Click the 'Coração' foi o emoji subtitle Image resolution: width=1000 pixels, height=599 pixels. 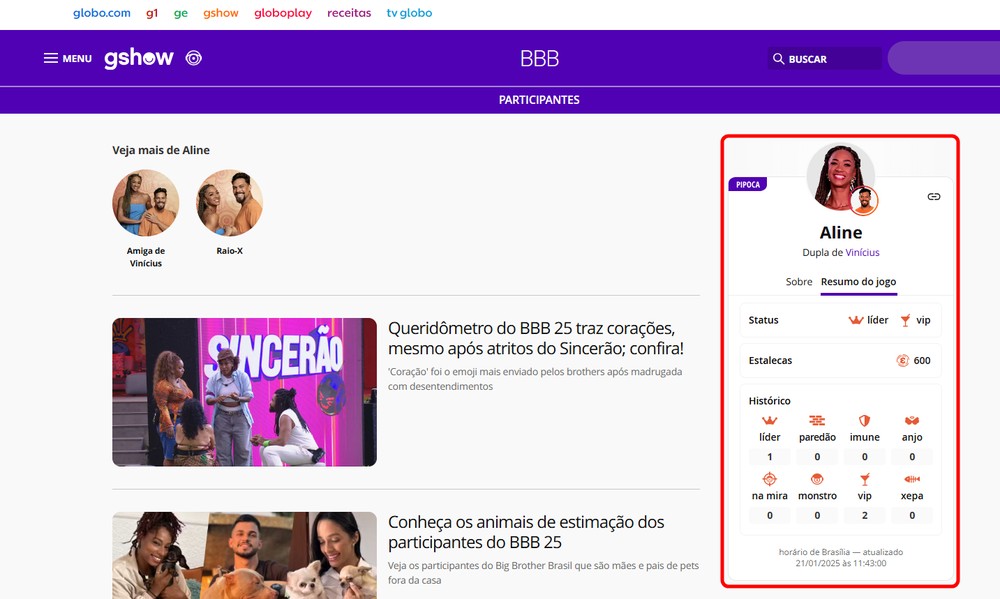[x=535, y=379]
